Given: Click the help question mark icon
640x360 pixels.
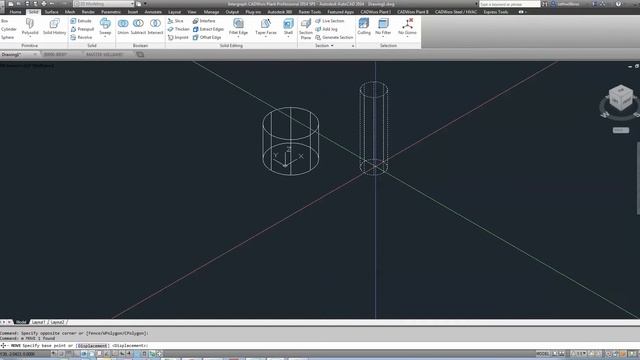Looking at the screenshot, I should point(618,4).
